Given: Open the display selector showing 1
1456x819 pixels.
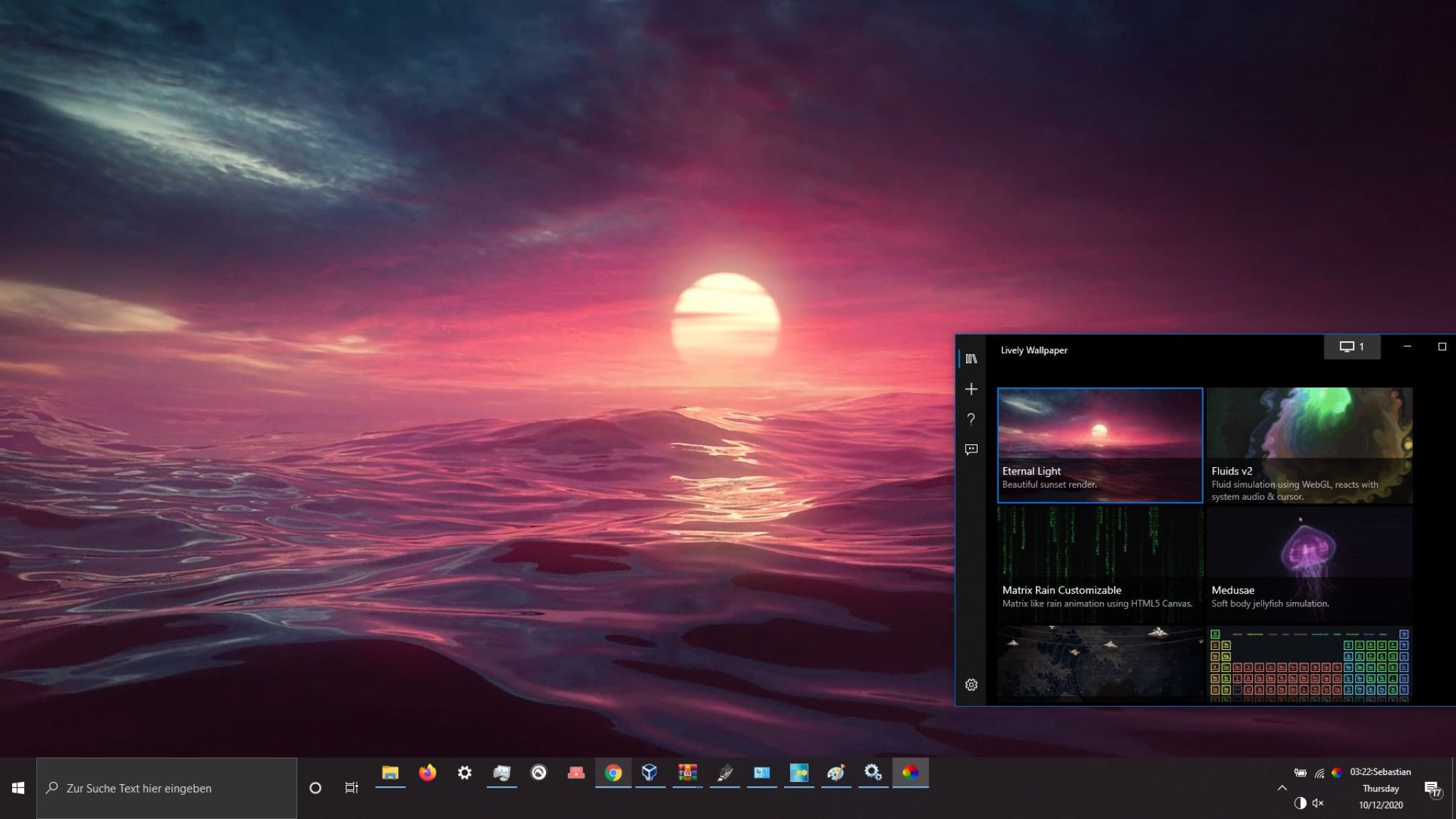Looking at the screenshot, I should 1351,347.
